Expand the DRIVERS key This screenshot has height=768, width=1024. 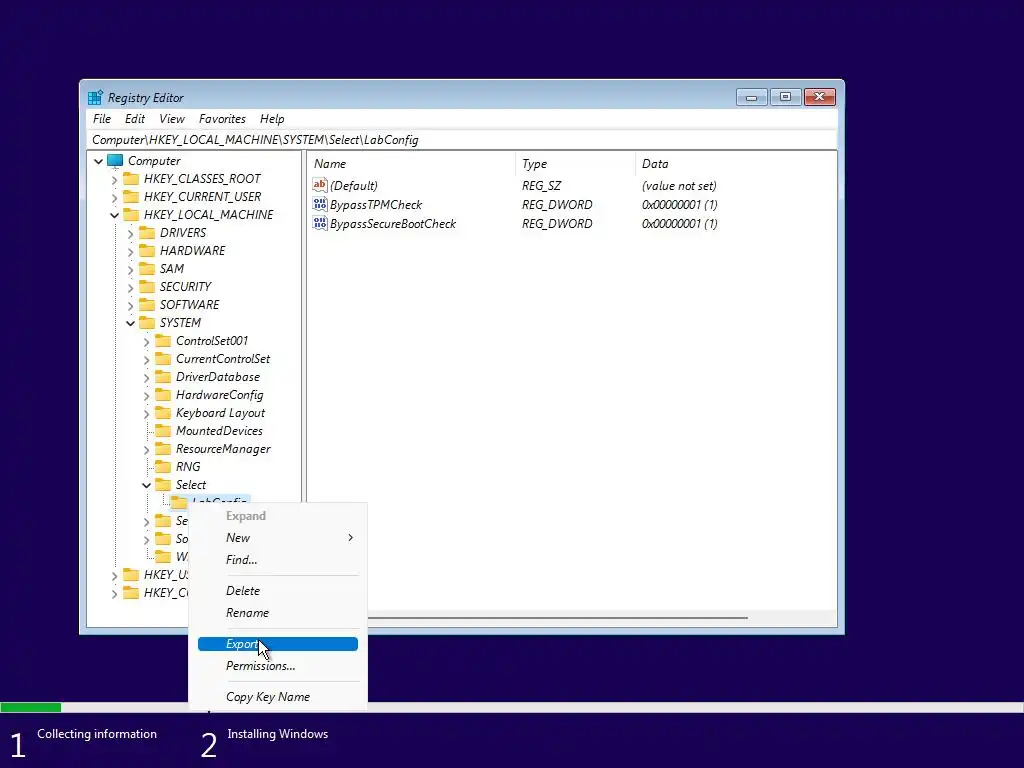(x=131, y=233)
